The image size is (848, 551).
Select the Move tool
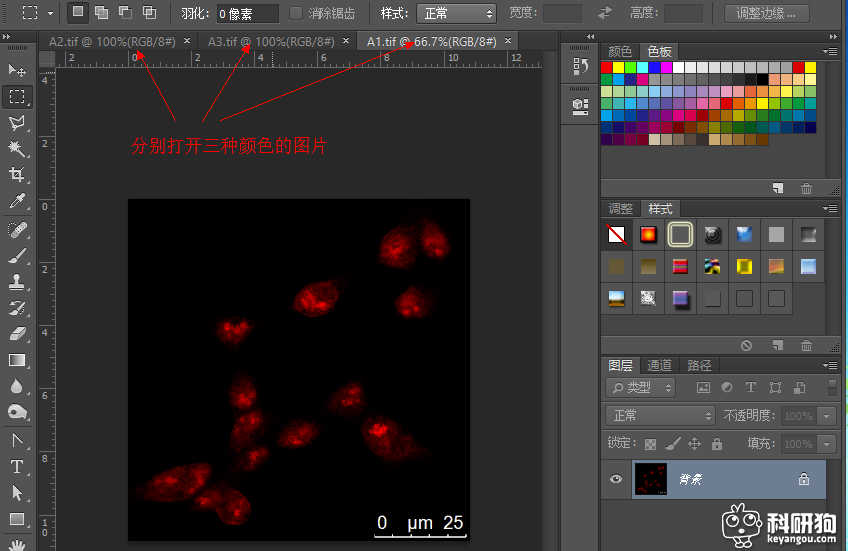point(17,71)
